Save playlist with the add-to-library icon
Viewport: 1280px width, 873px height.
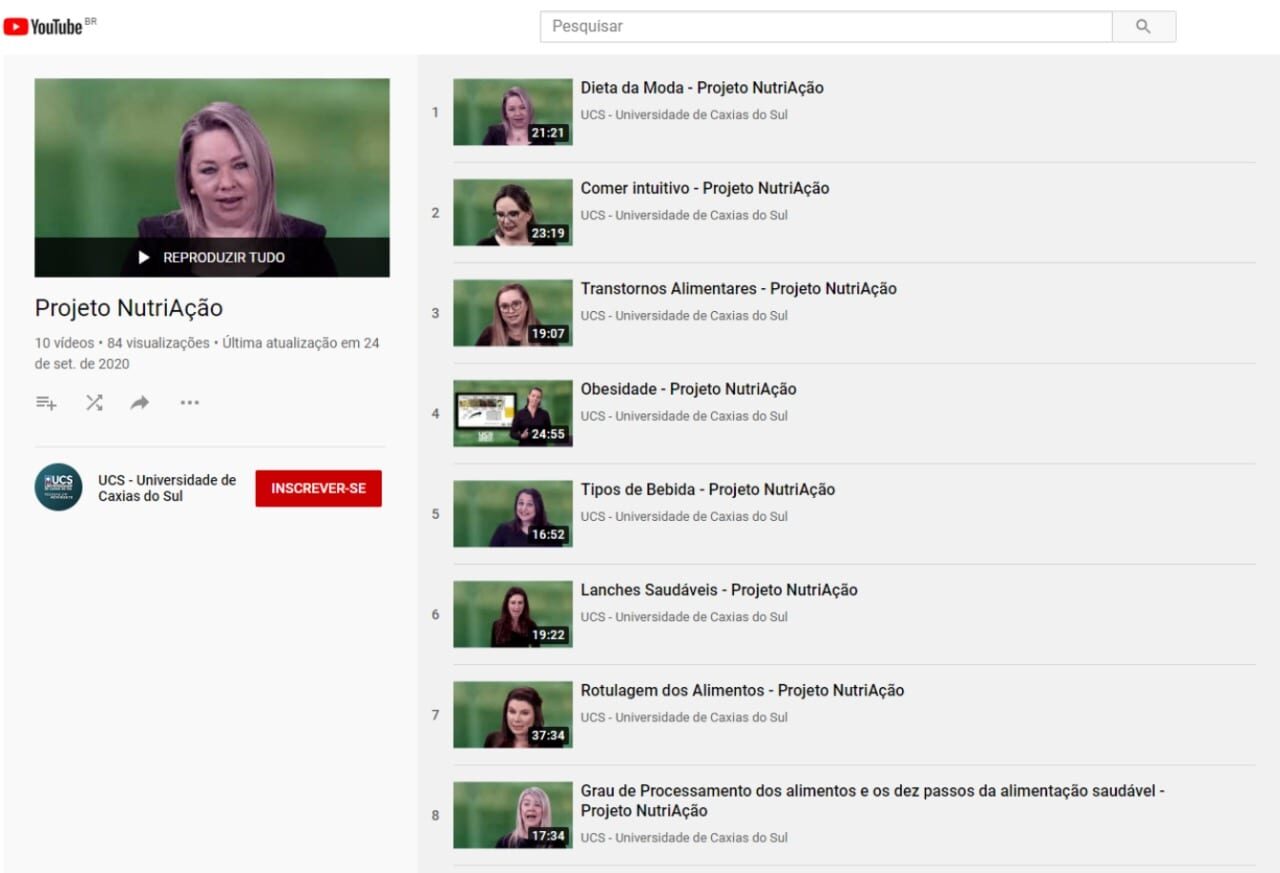46,403
